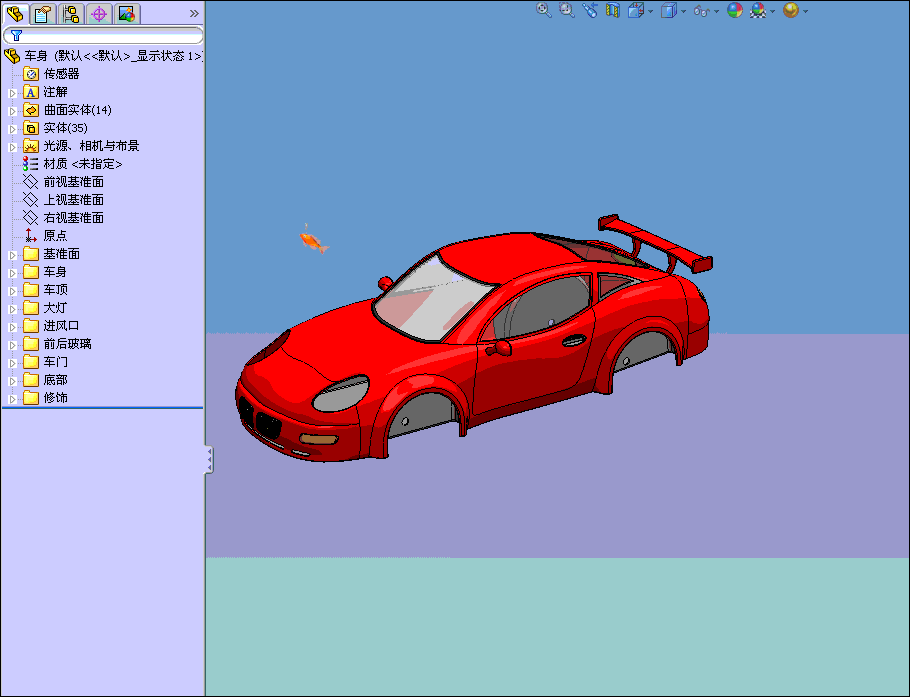Expand the 前后玻璃 folder

tap(13, 345)
